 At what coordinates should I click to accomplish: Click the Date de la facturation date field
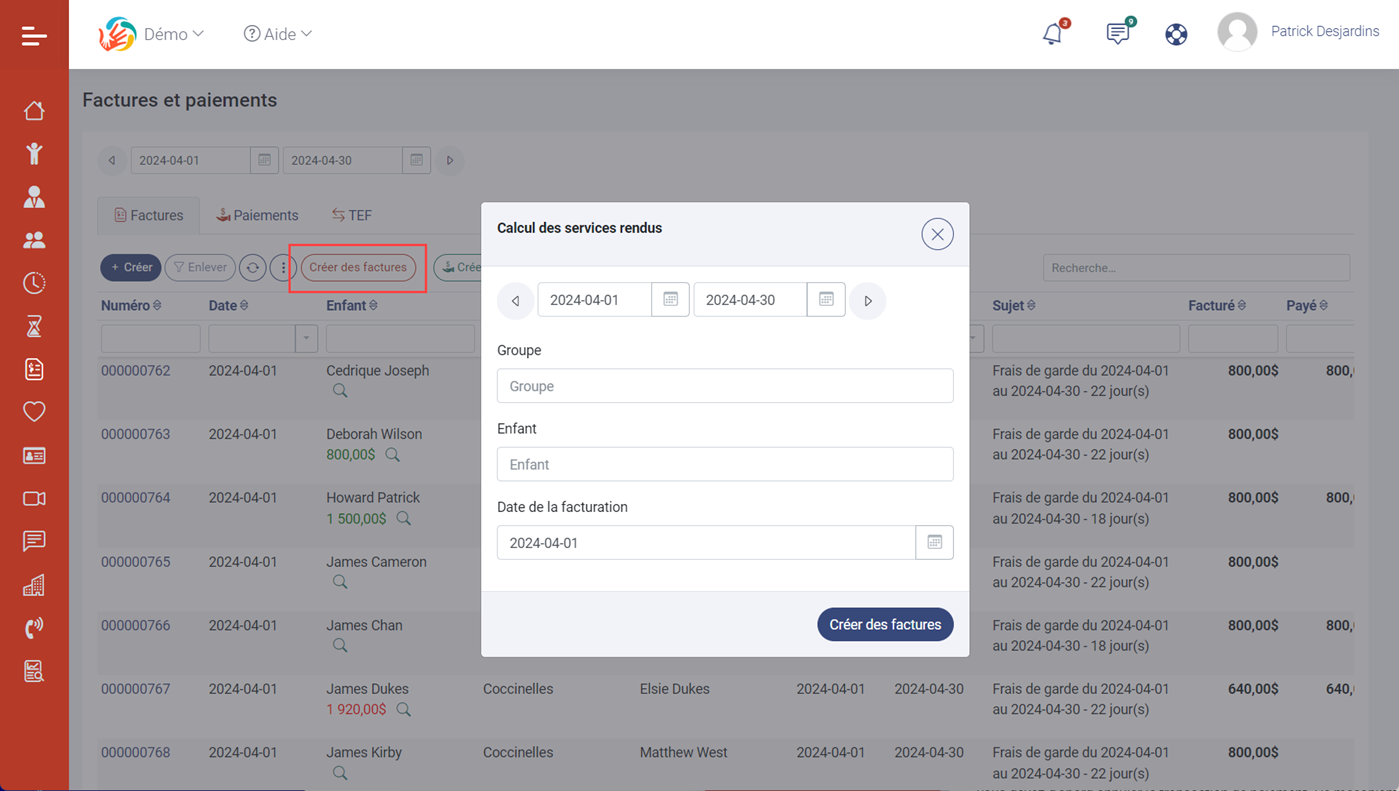point(706,542)
